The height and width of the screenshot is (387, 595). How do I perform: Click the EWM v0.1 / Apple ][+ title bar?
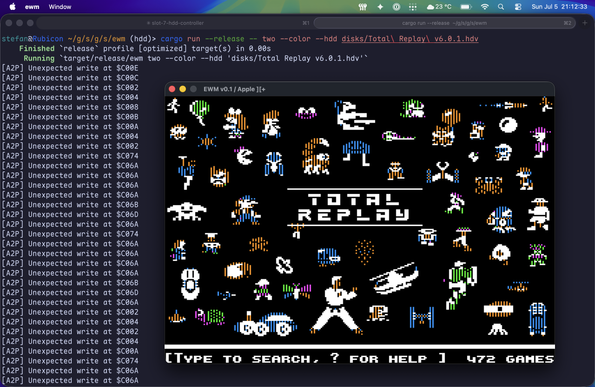pyautogui.click(x=359, y=89)
